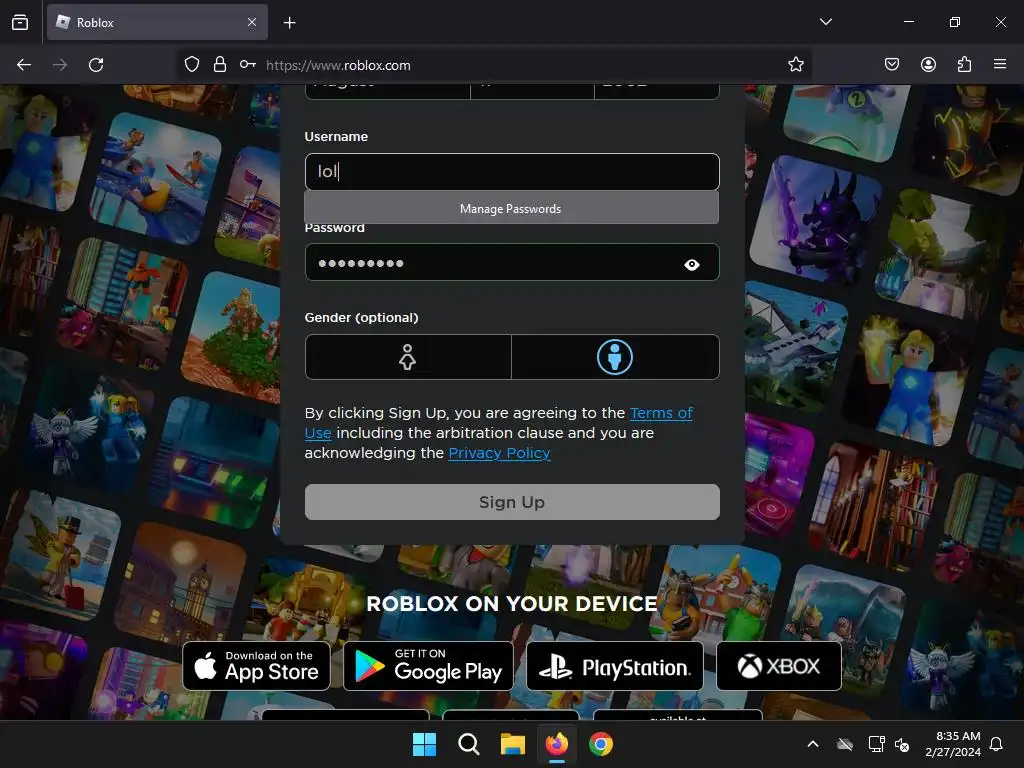
Task: Open Firefox application menu
Action: coord(1000,65)
